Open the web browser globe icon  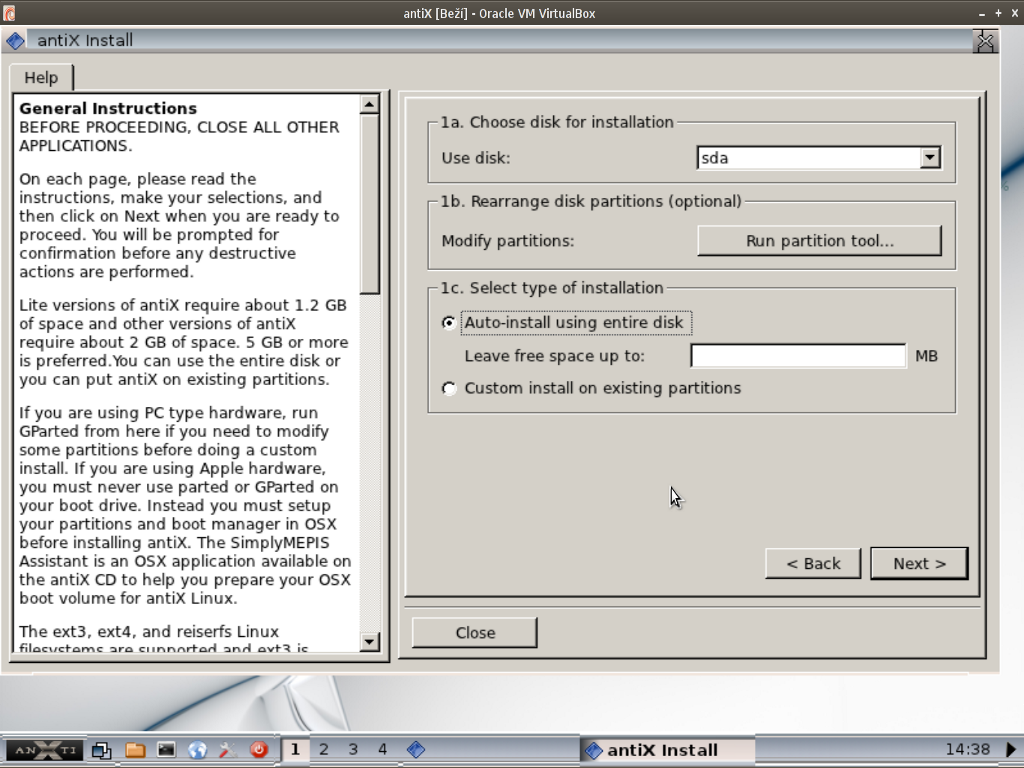point(197,750)
